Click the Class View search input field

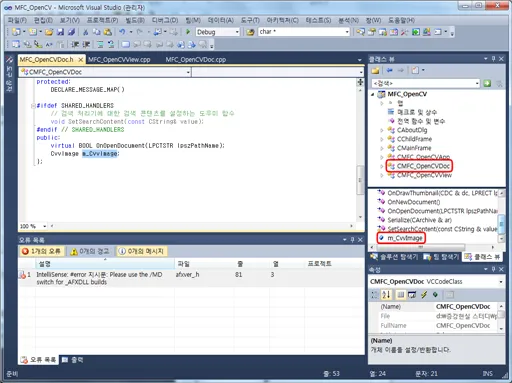tap(422, 83)
